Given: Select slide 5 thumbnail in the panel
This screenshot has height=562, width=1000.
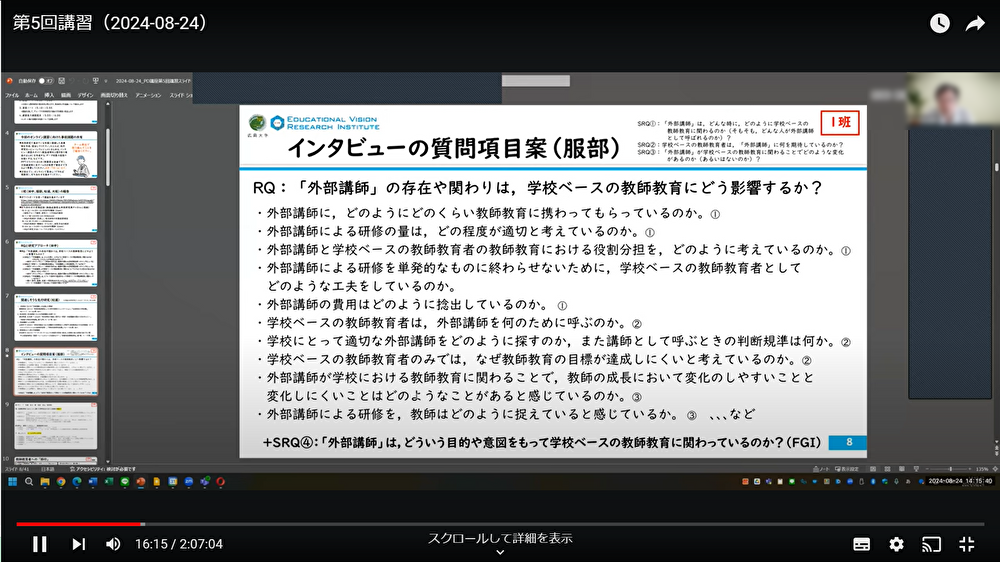Looking at the screenshot, I should (56, 209).
